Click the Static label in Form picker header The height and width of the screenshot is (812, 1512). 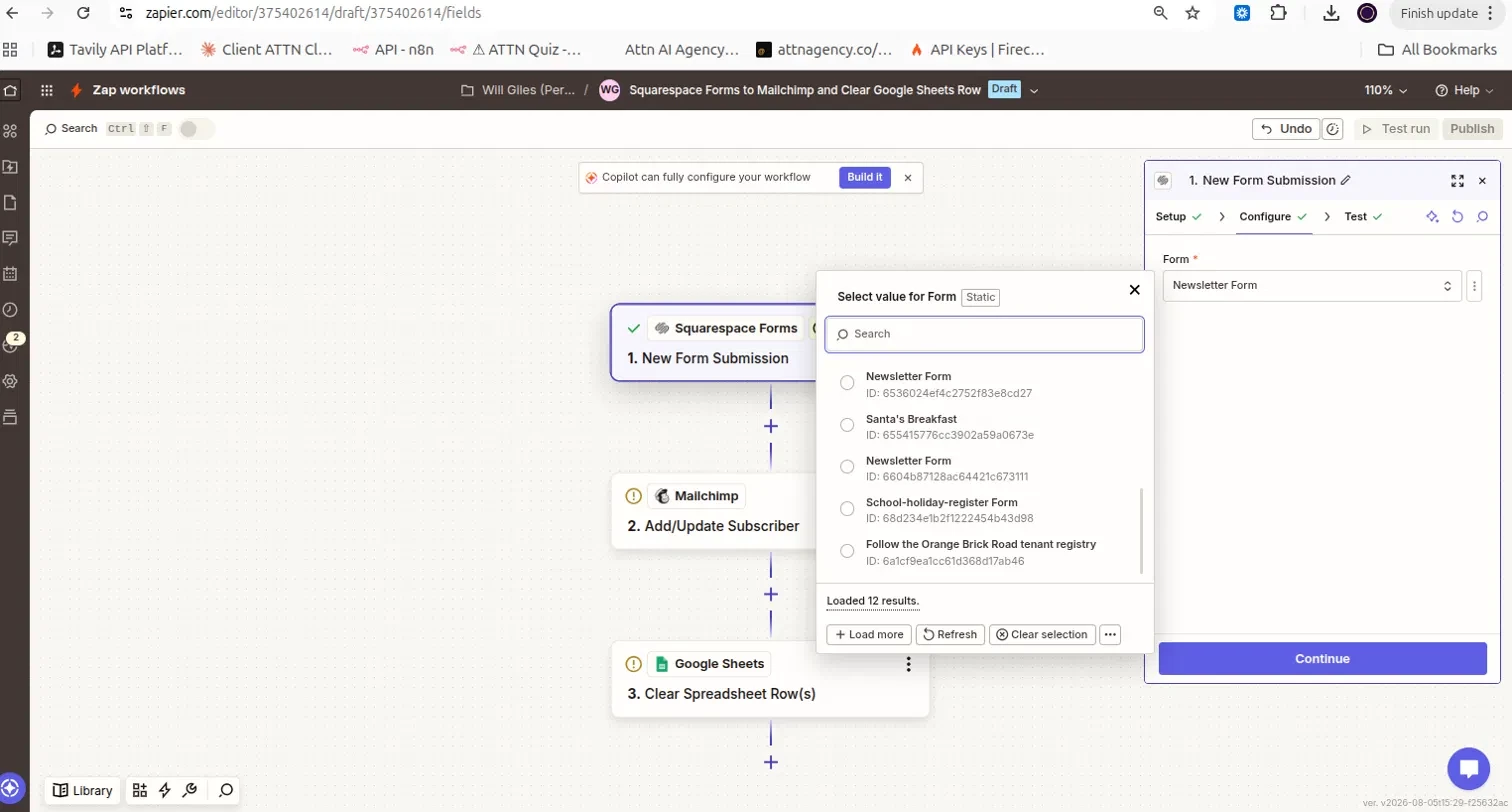[981, 297]
